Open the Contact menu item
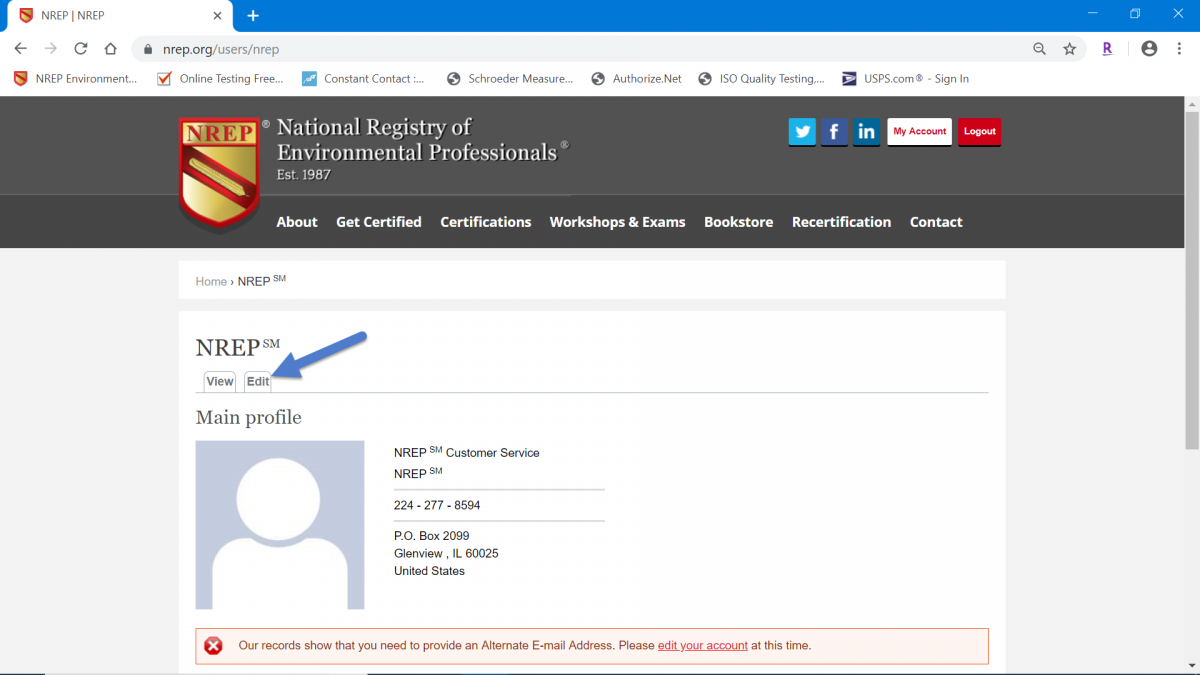This screenshot has height=675, width=1200. [x=936, y=222]
